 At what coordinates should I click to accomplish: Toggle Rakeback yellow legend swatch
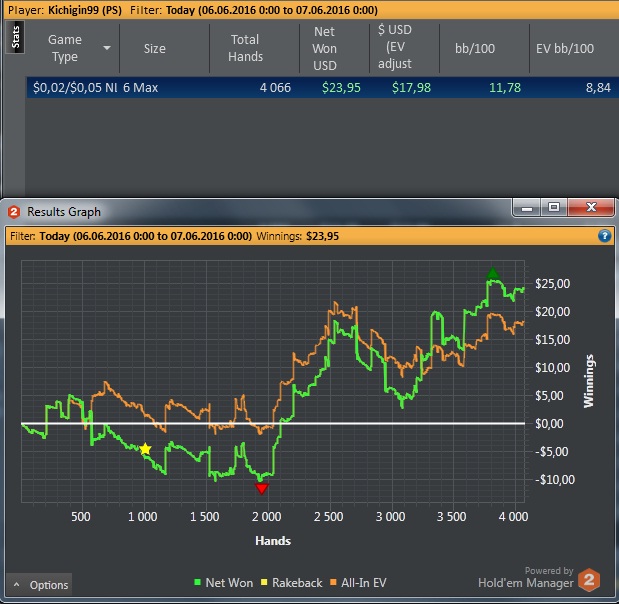[264, 582]
